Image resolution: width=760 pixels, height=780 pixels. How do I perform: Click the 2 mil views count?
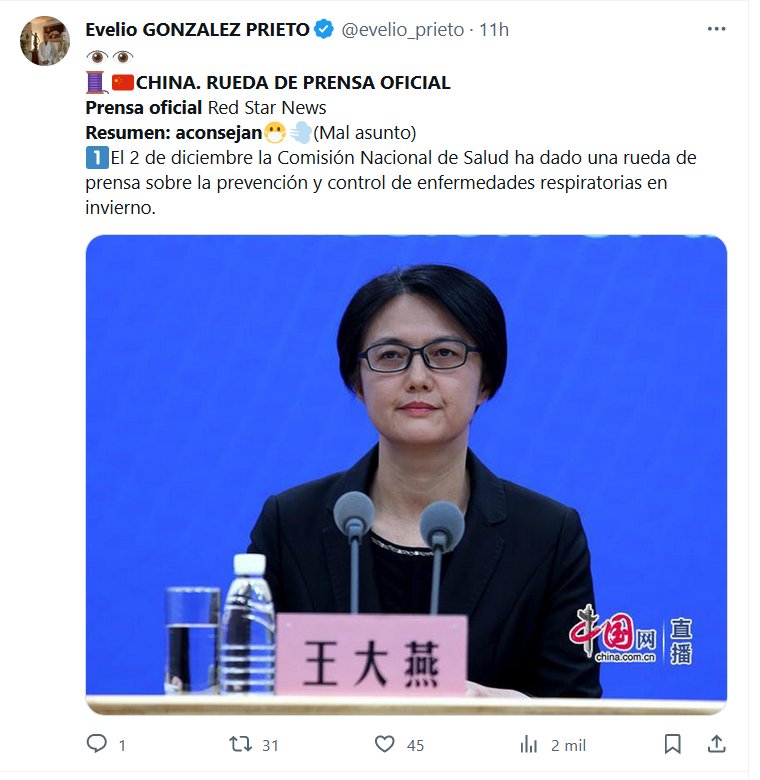pyautogui.click(x=569, y=745)
